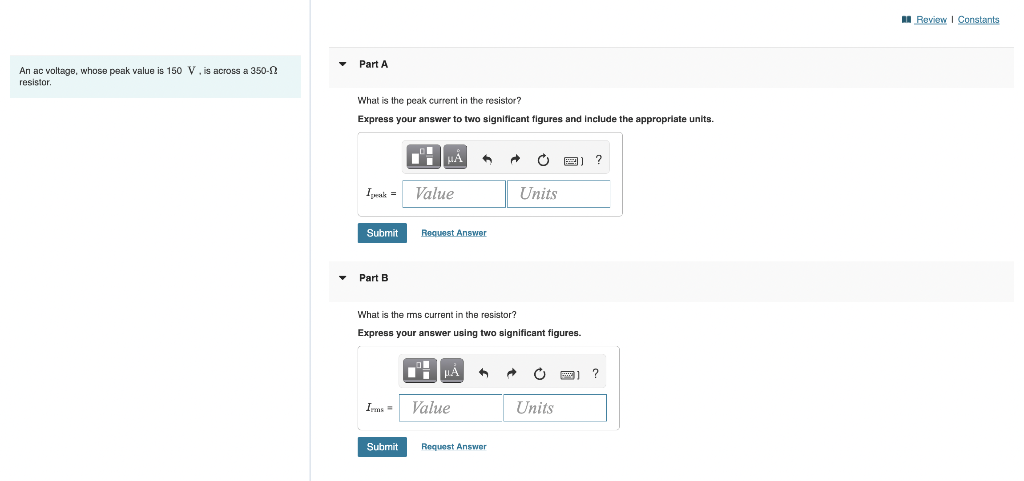Undo last entry in Part A
The height and width of the screenshot is (481, 1024).
coord(487,159)
